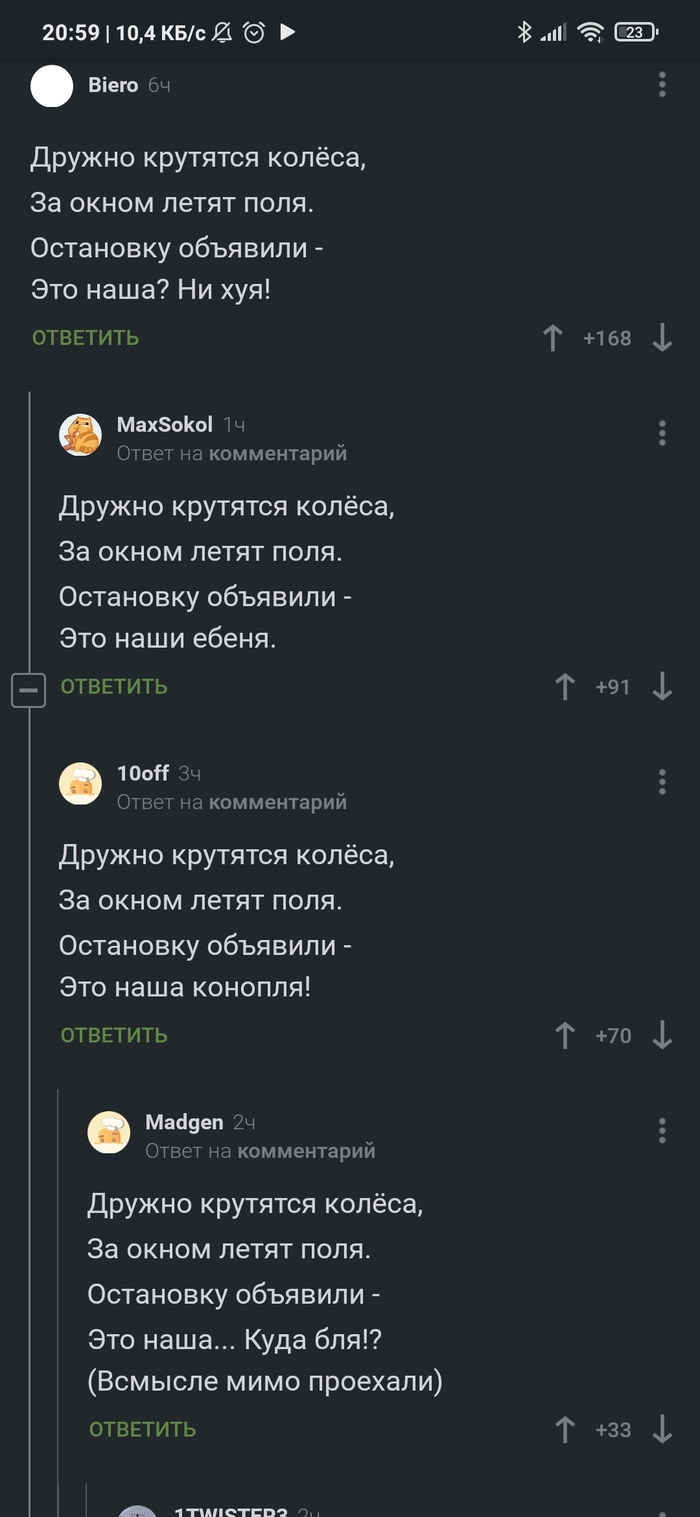This screenshot has width=700, height=1517.
Task: Tap Biero's white avatar
Action: click(52, 86)
